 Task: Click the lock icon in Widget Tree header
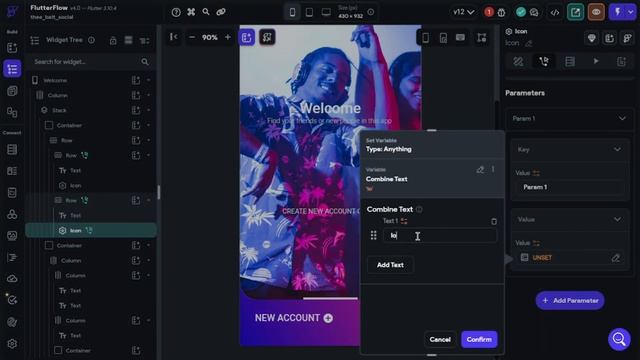click(113, 40)
